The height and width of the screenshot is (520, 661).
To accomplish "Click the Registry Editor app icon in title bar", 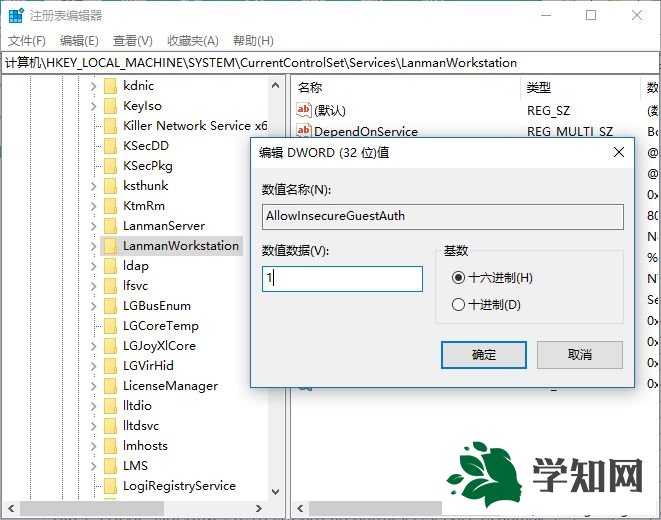I will coord(16,15).
